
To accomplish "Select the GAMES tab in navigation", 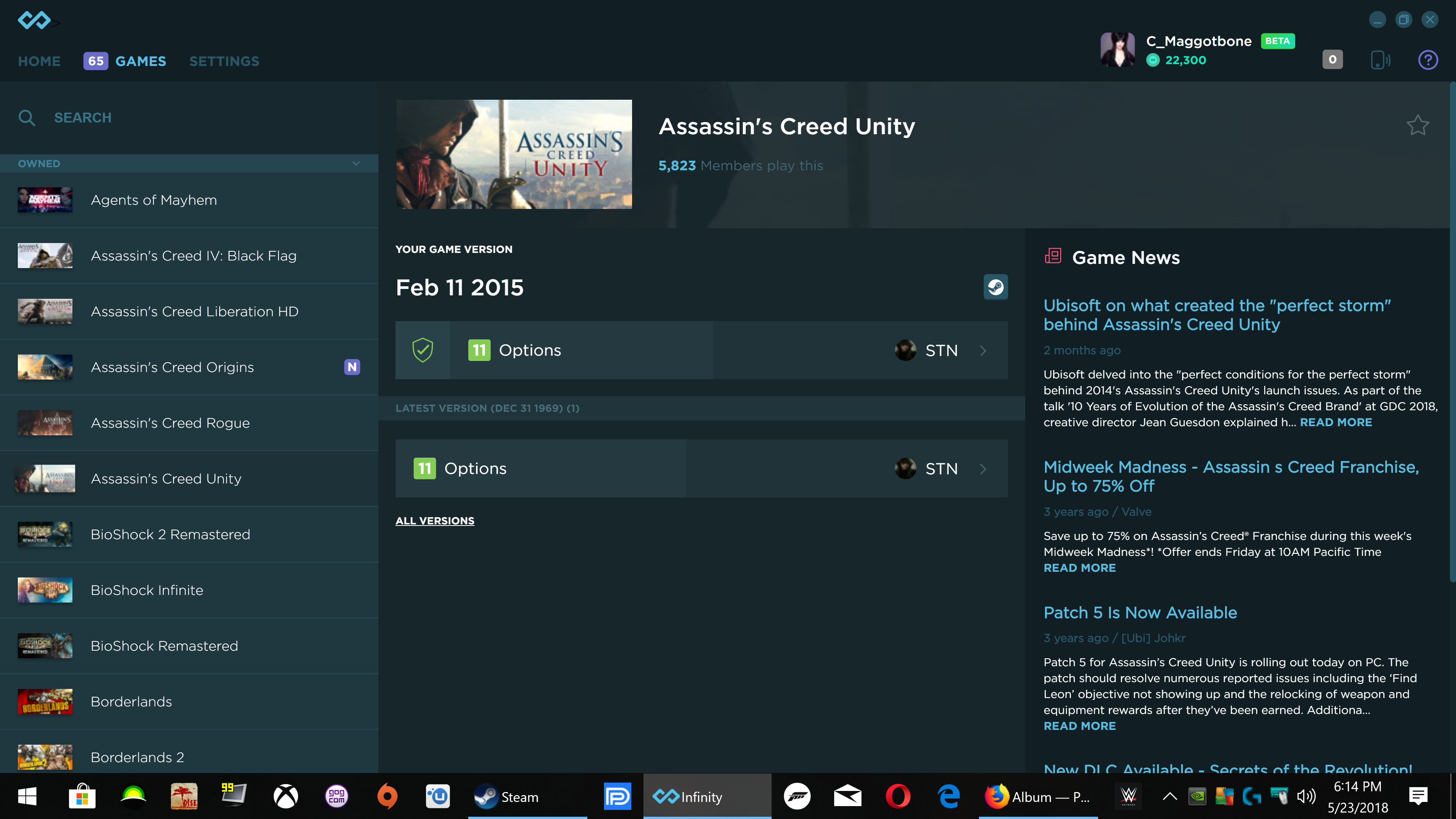I will coord(140,61).
